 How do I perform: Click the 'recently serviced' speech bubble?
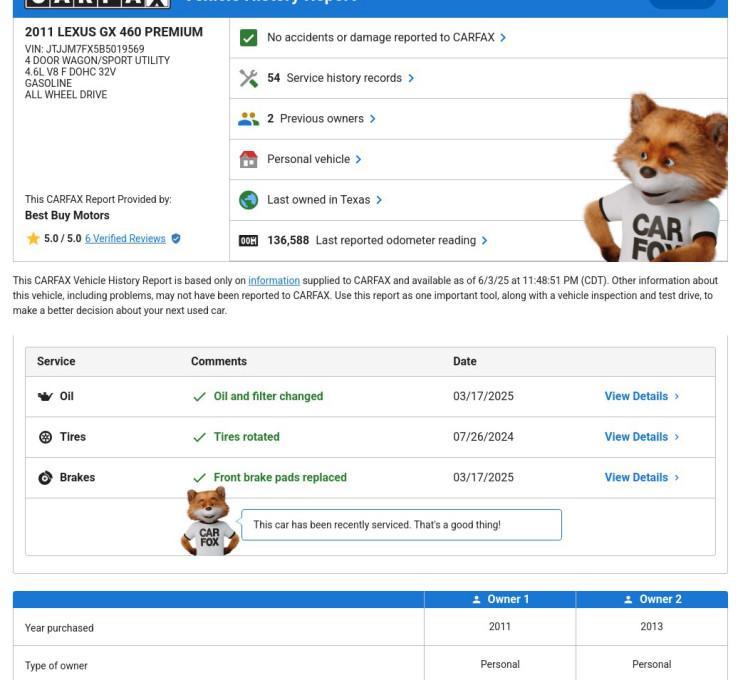coord(401,525)
